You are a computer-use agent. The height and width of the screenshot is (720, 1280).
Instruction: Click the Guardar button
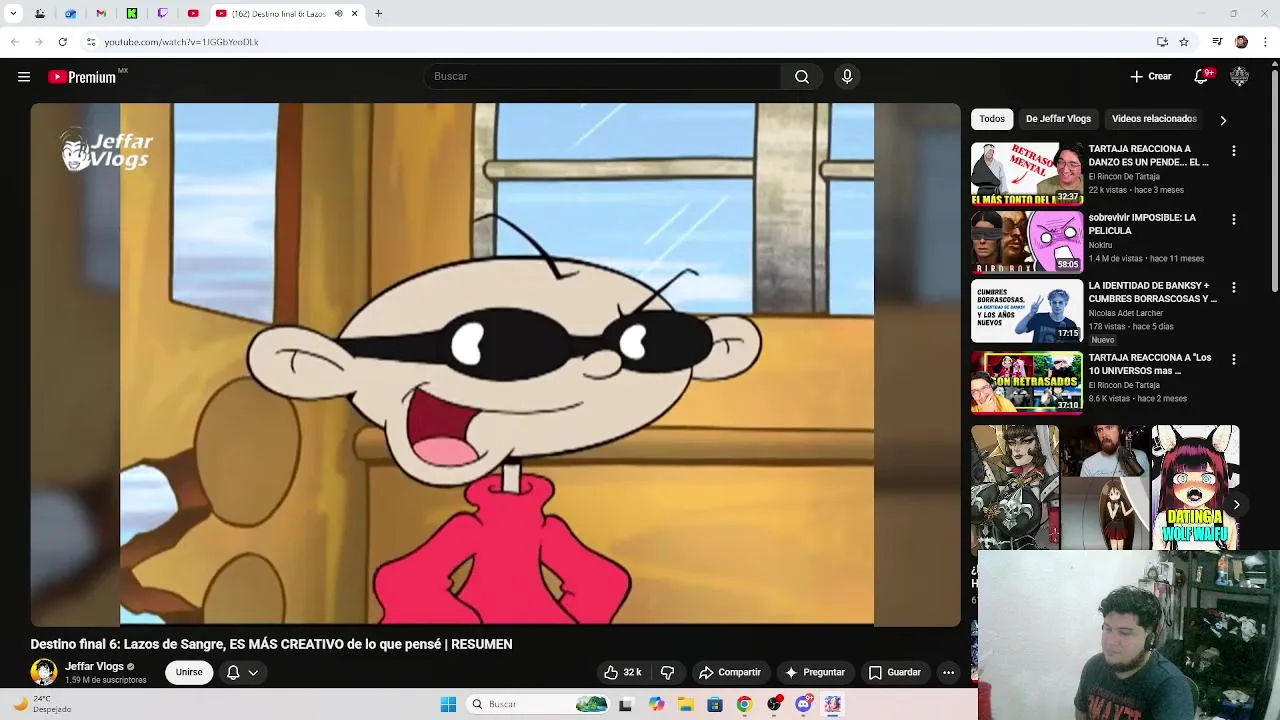pyautogui.click(x=895, y=673)
